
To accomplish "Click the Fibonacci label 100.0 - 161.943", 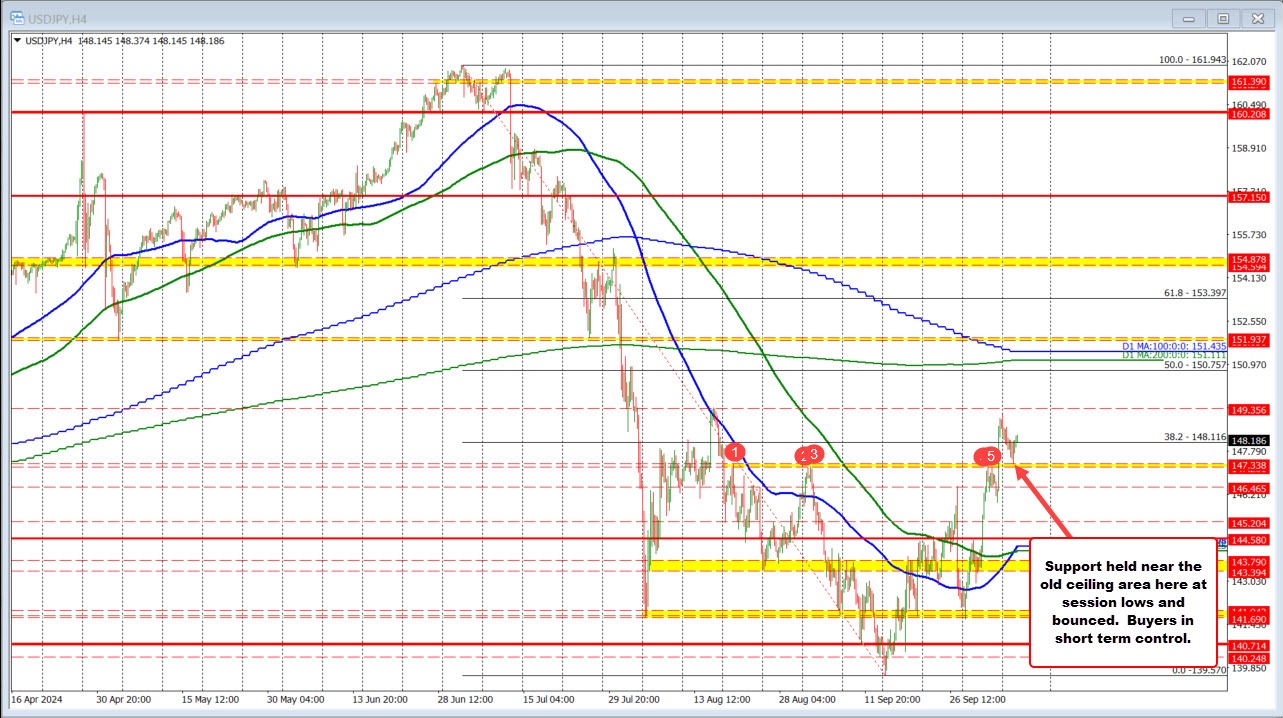I will 1192,60.
